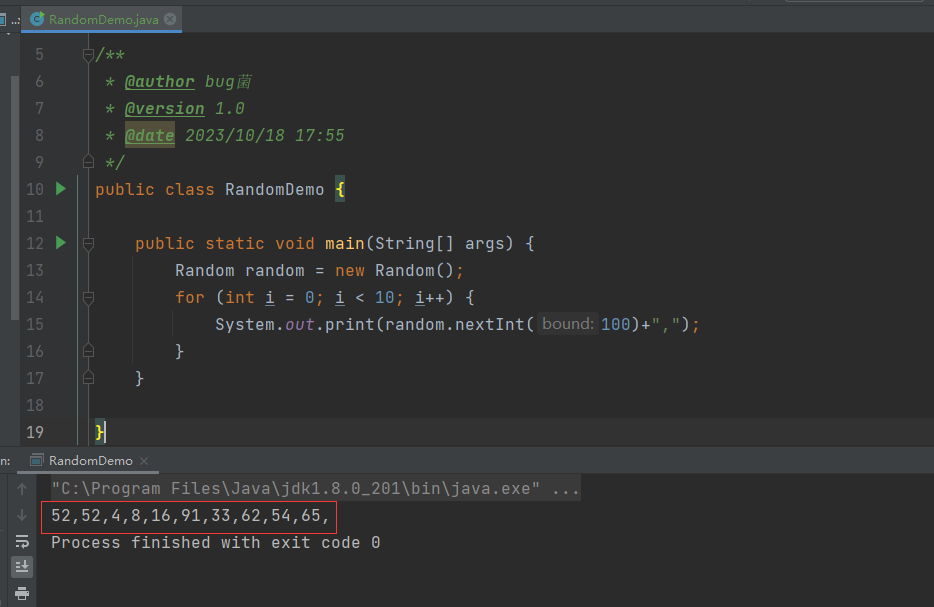
Task: Toggle scroll-to-end in the run console
Action: (x=22, y=566)
